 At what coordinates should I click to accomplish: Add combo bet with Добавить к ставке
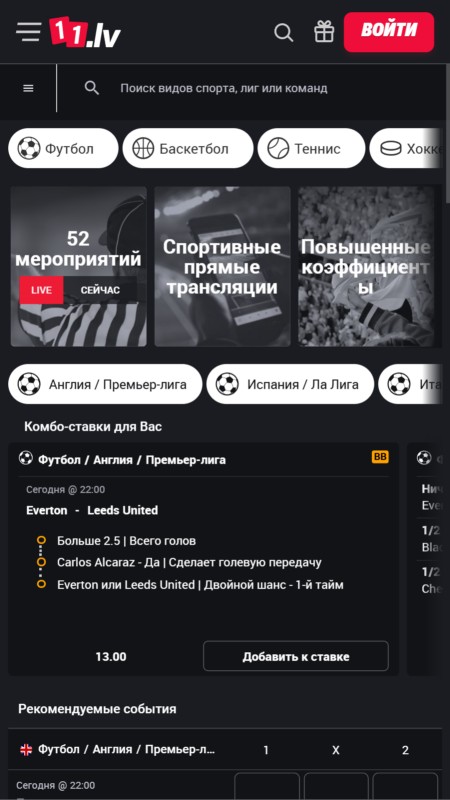(296, 656)
